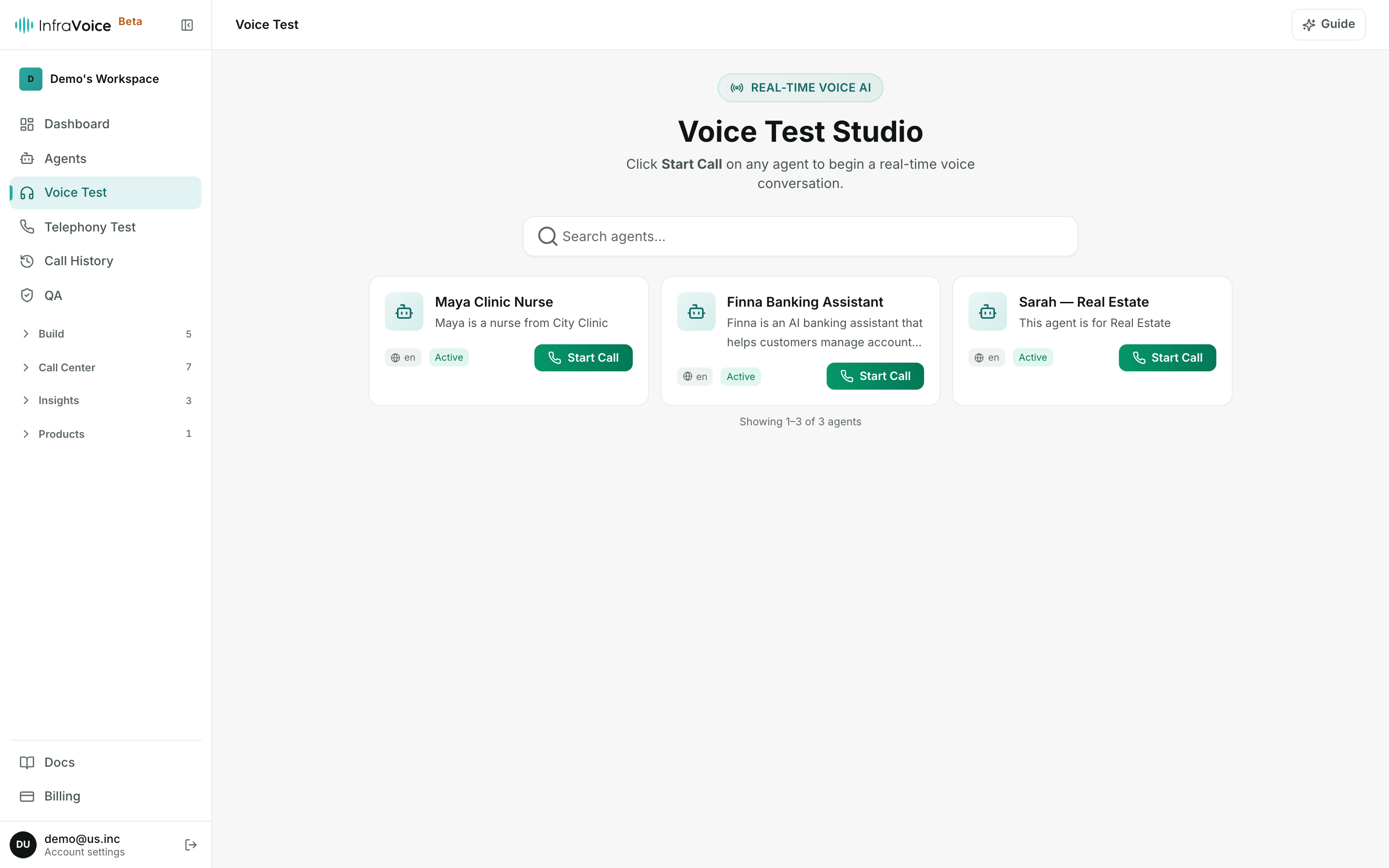Screen dimensions: 1389x868
Task: Open Demo's Workspace switcher
Action: pos(106,79)
